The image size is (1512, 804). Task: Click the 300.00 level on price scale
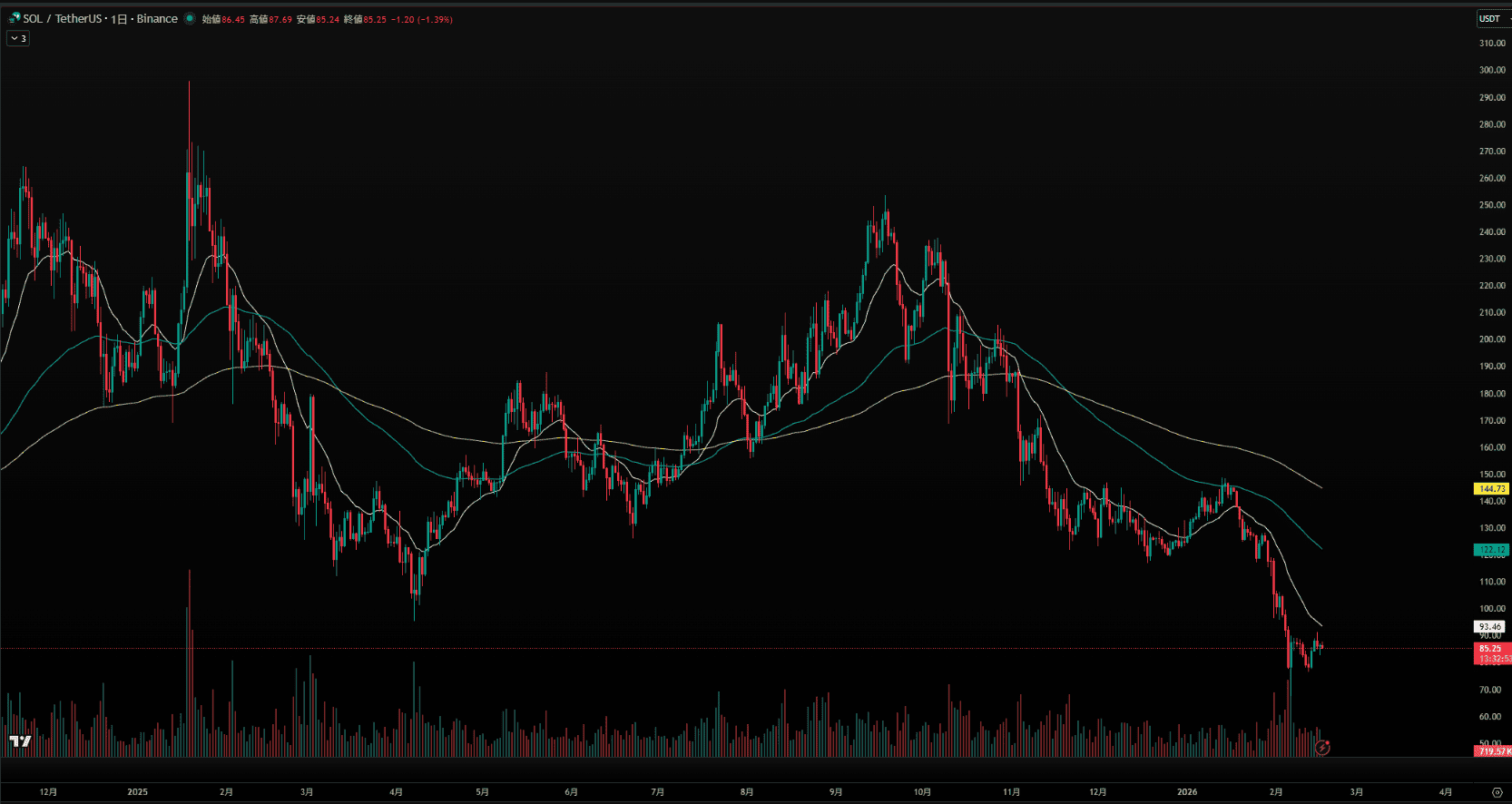1492,70
